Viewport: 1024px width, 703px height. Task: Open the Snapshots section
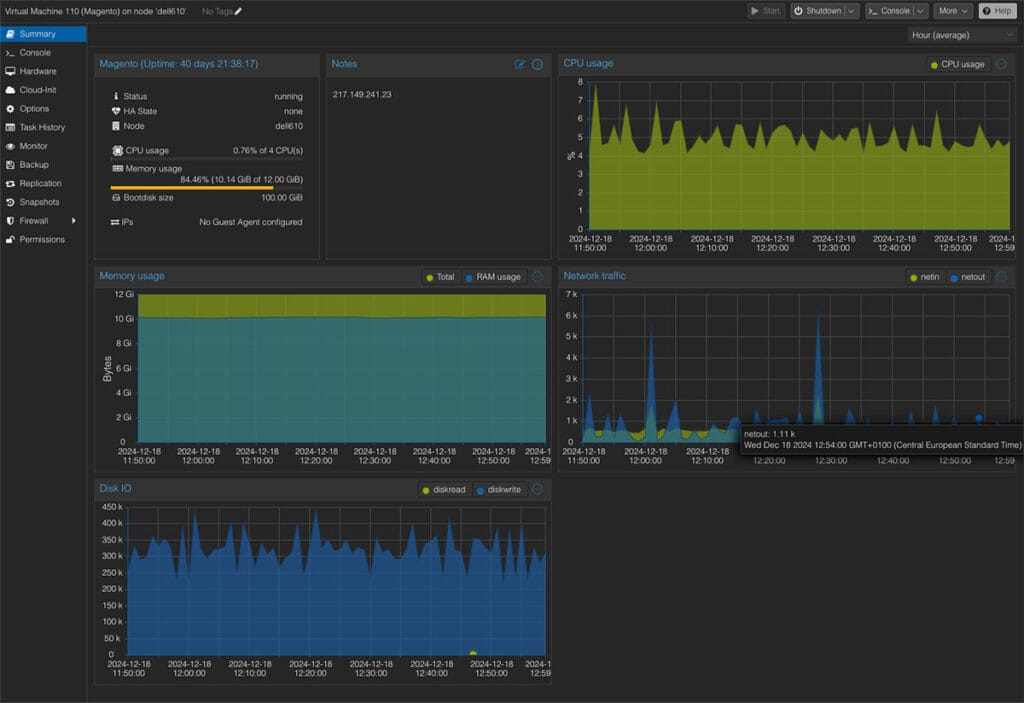click(40, 202)
